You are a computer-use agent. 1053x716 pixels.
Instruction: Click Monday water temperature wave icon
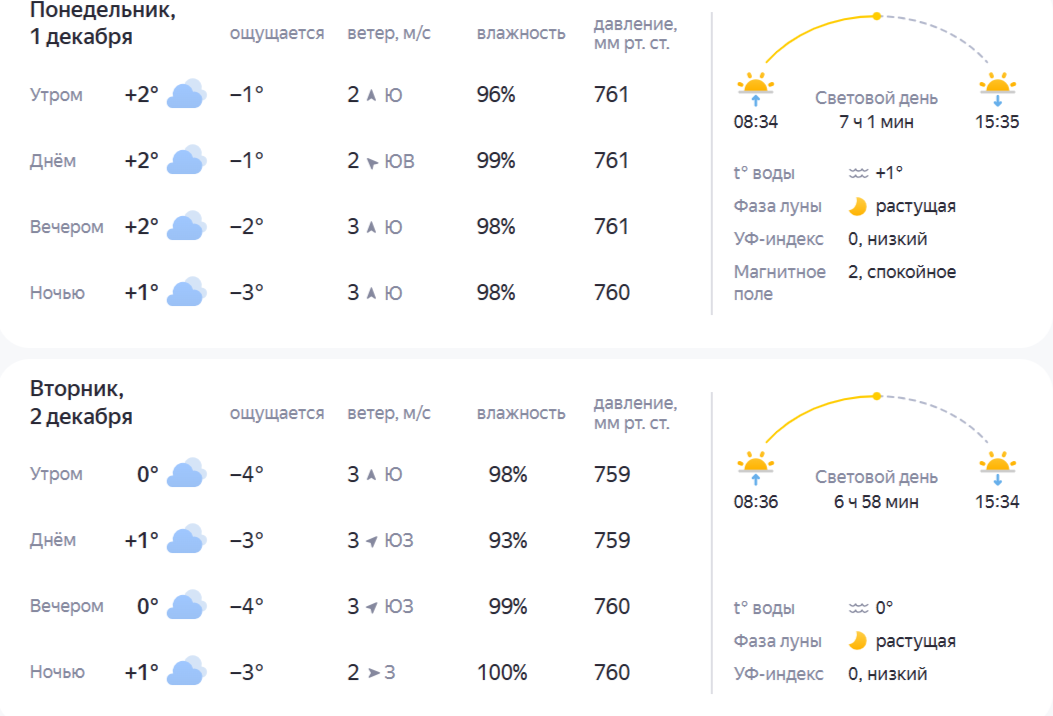click(858, 173)
